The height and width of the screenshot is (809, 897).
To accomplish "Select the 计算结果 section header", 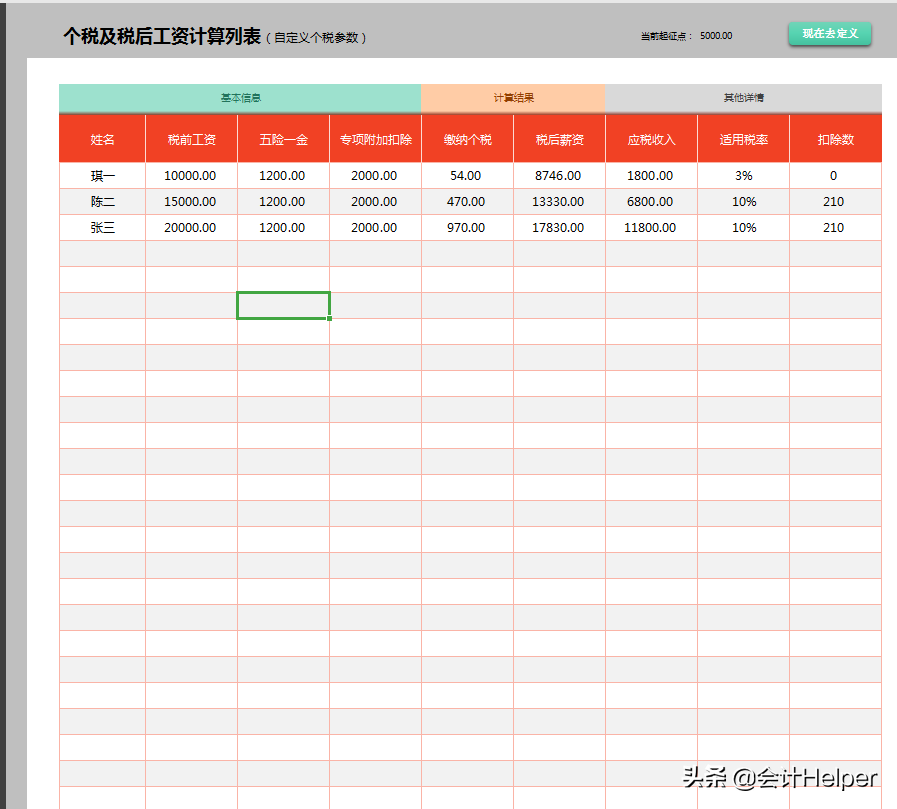I will click(x=513, y=98).
